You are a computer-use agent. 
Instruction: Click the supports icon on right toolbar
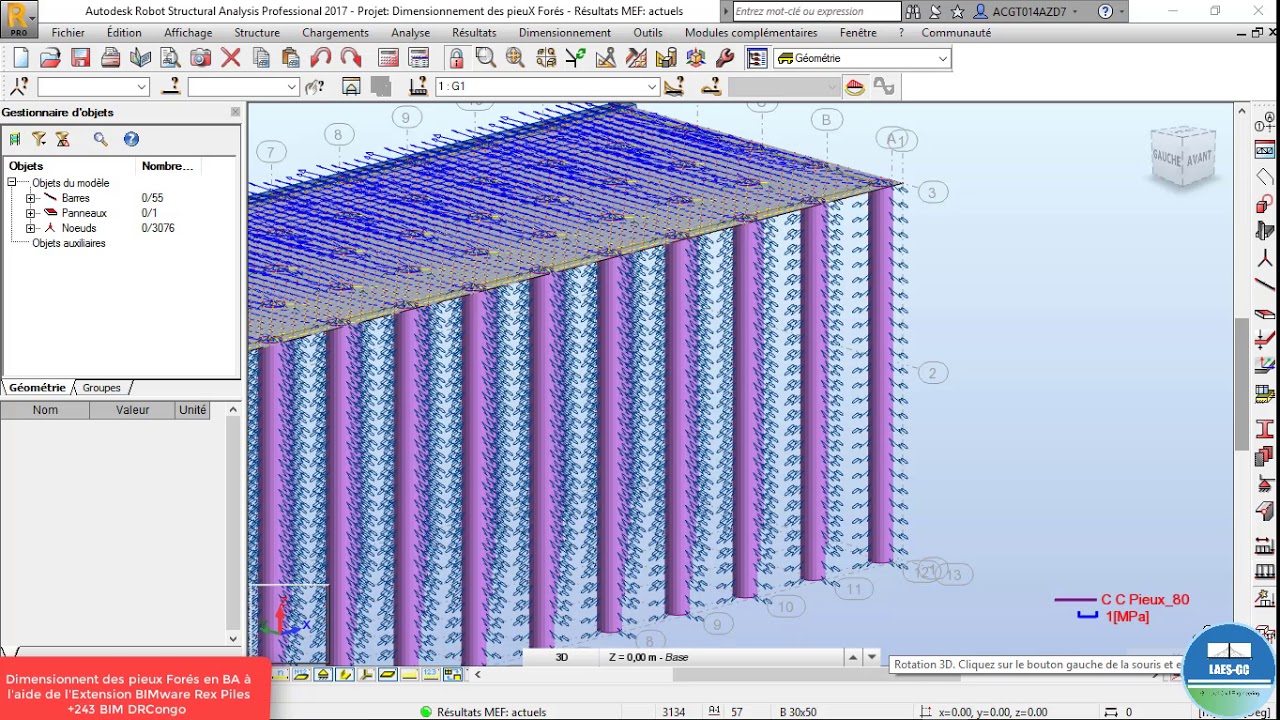click(x=1264, y=484)
